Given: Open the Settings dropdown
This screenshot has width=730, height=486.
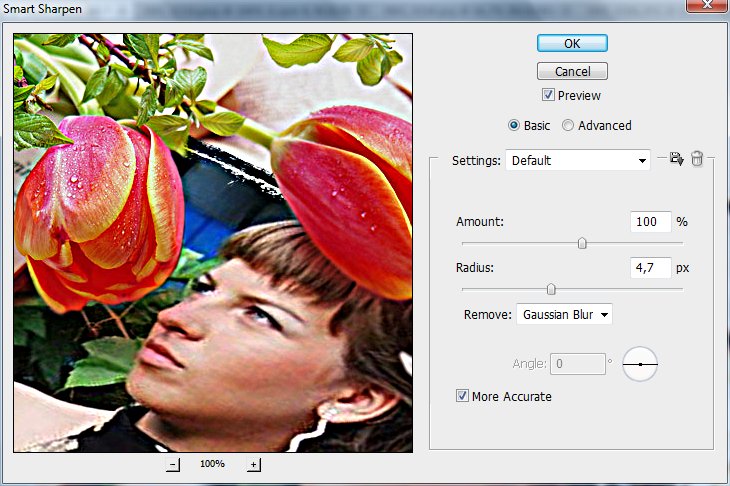Looking at the screenshot, I should click(x=578, y=160).
